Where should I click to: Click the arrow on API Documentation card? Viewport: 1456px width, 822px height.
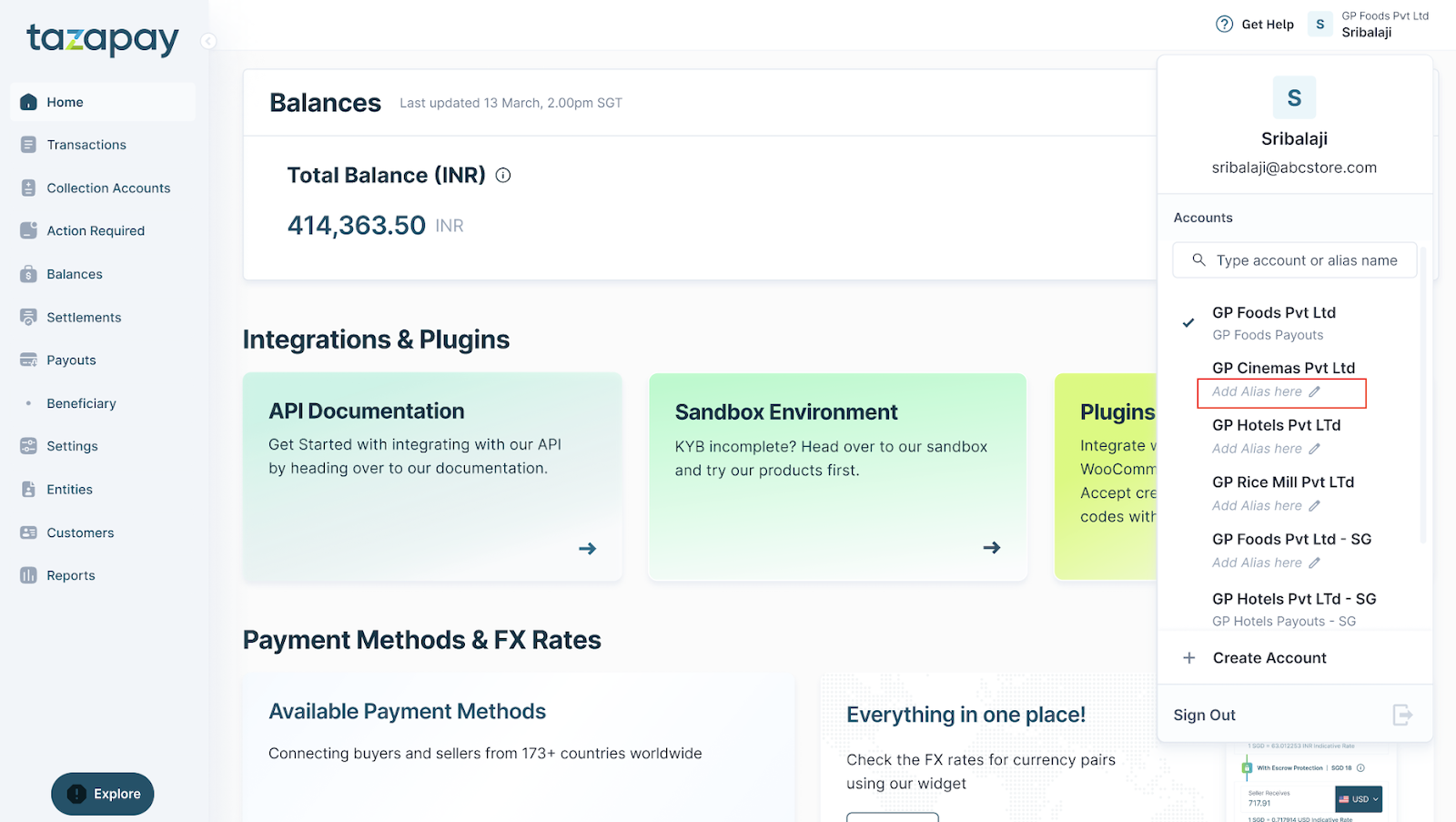click(x=588, y=548)
